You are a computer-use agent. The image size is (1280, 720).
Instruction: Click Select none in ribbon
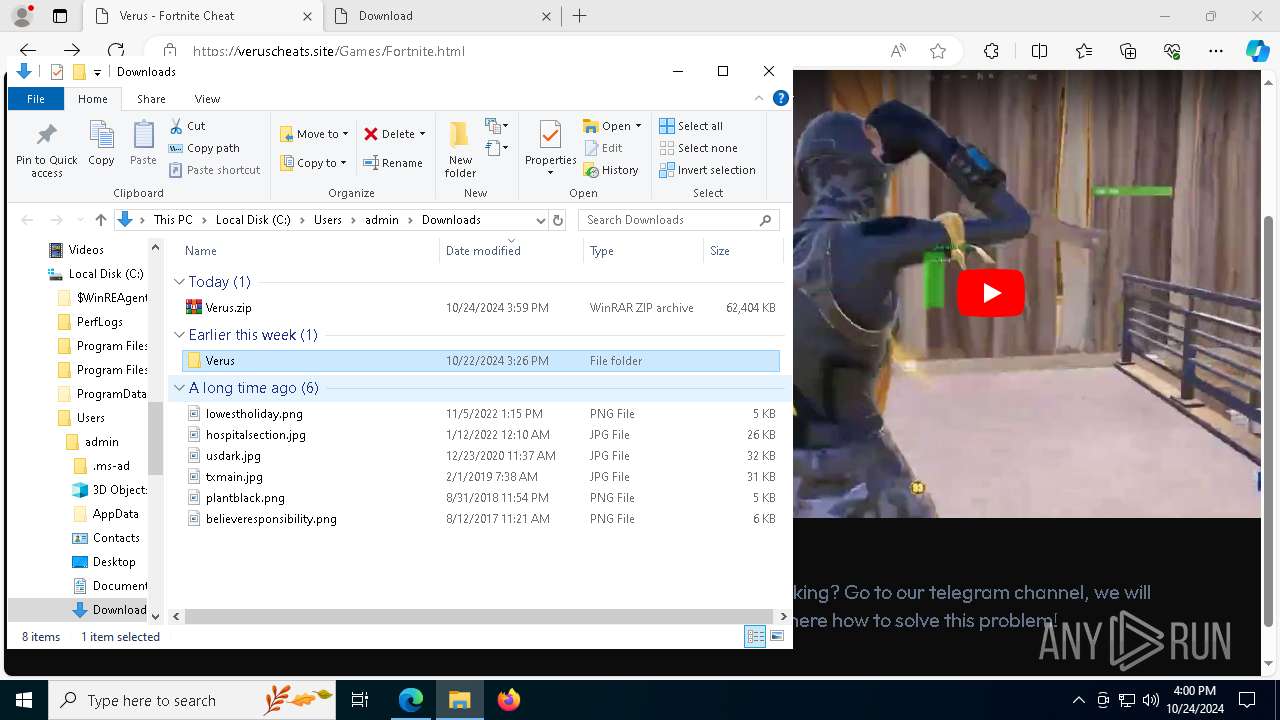click(698, 148)
